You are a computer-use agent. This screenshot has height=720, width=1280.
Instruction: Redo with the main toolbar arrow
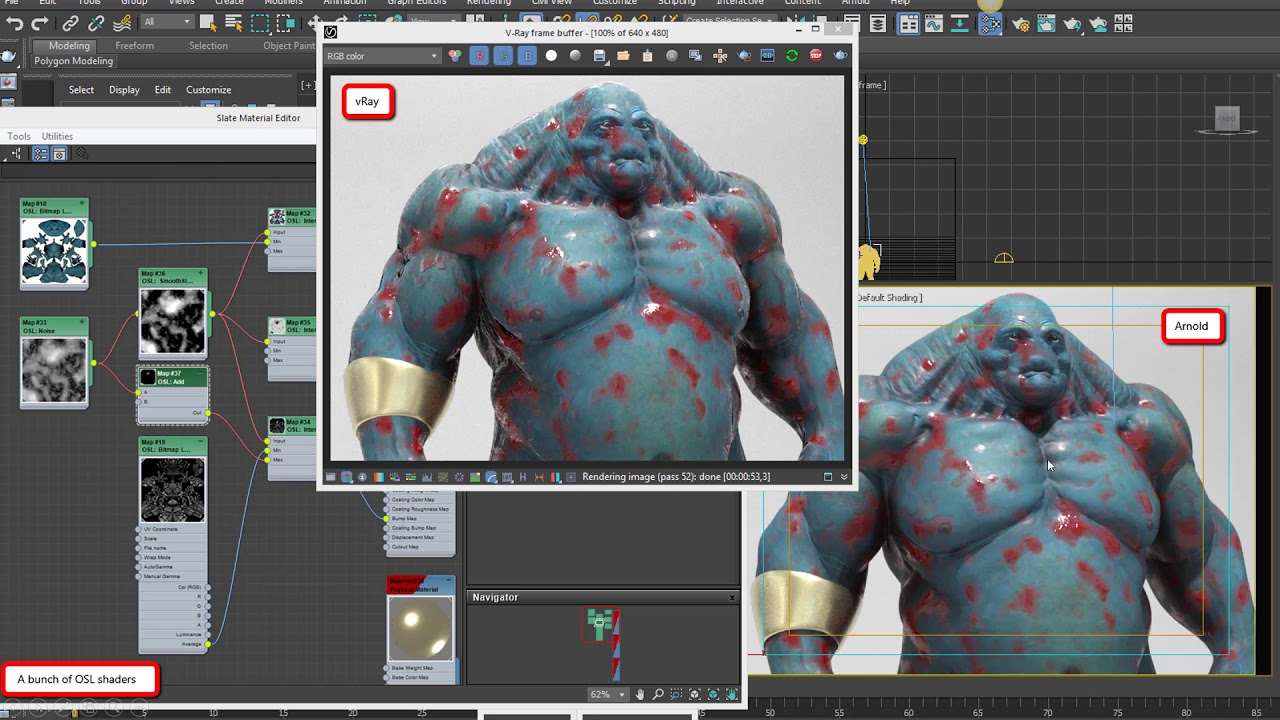tap(40, 23)
